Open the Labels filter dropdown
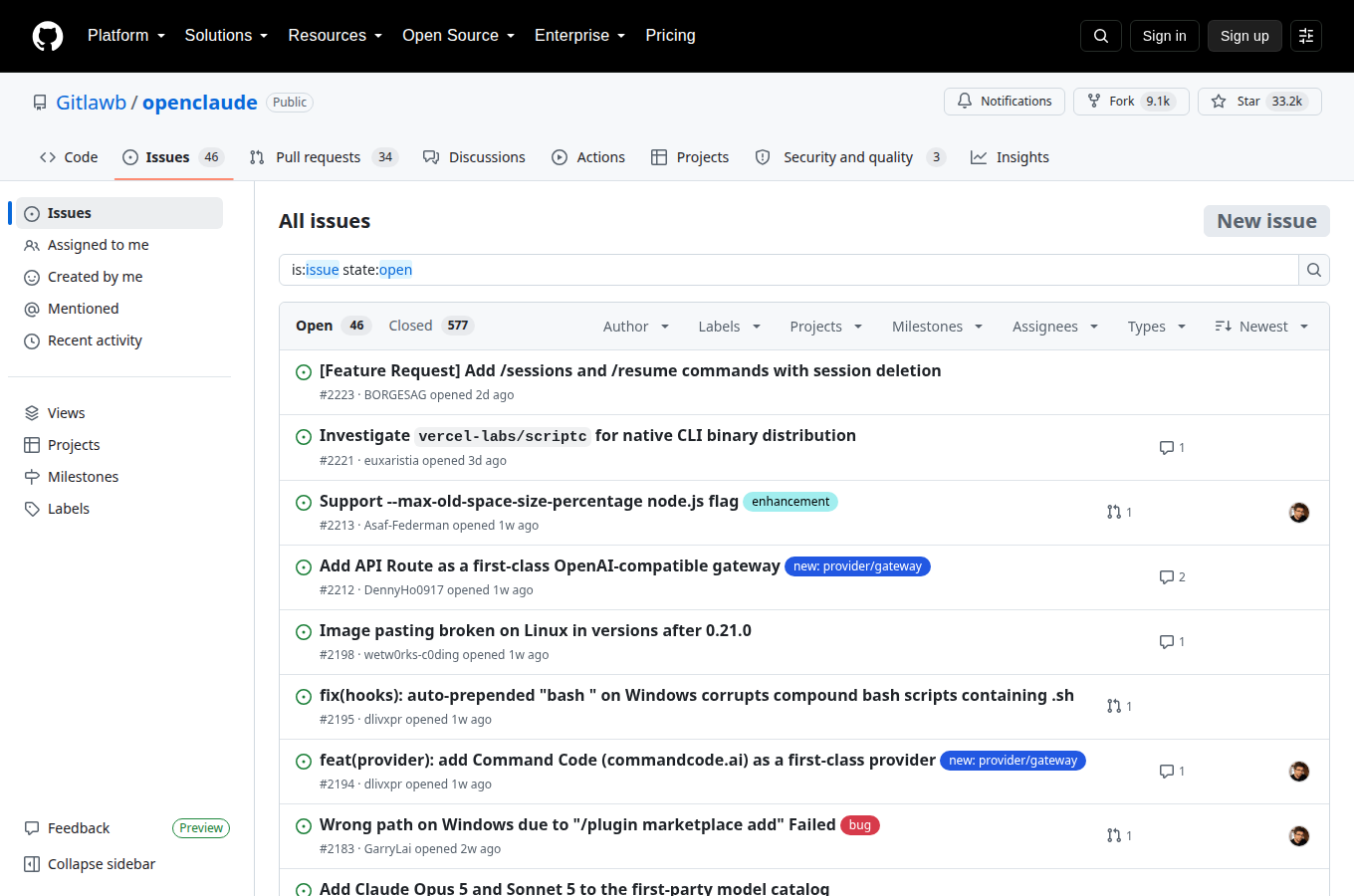The height and width of the screenshot is (896, 1354). point(730,327)
